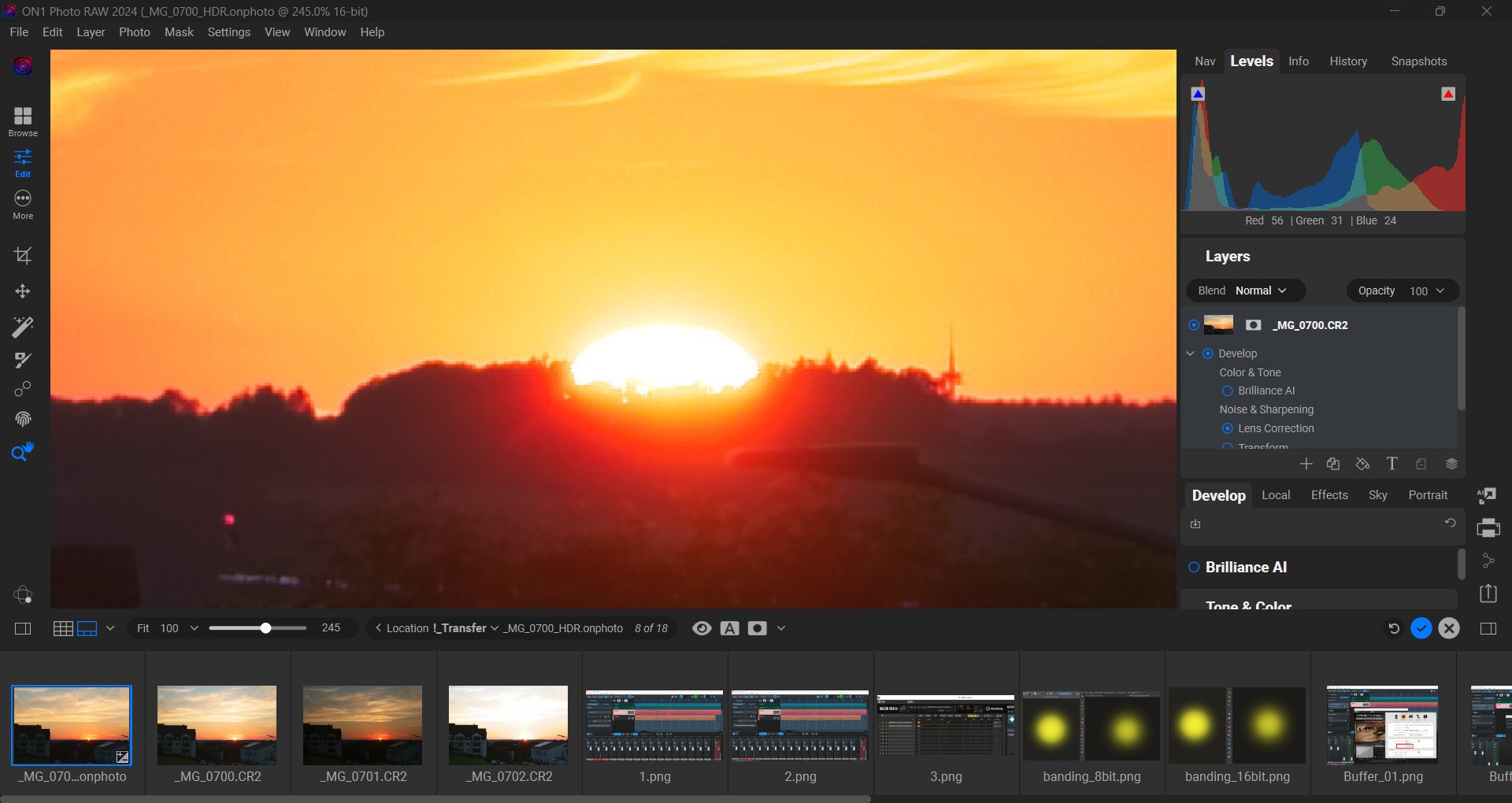The image size is (1512, 803).
Task: Toggle highlight clipping warning triangle
Action: (x=1448, y=94)
